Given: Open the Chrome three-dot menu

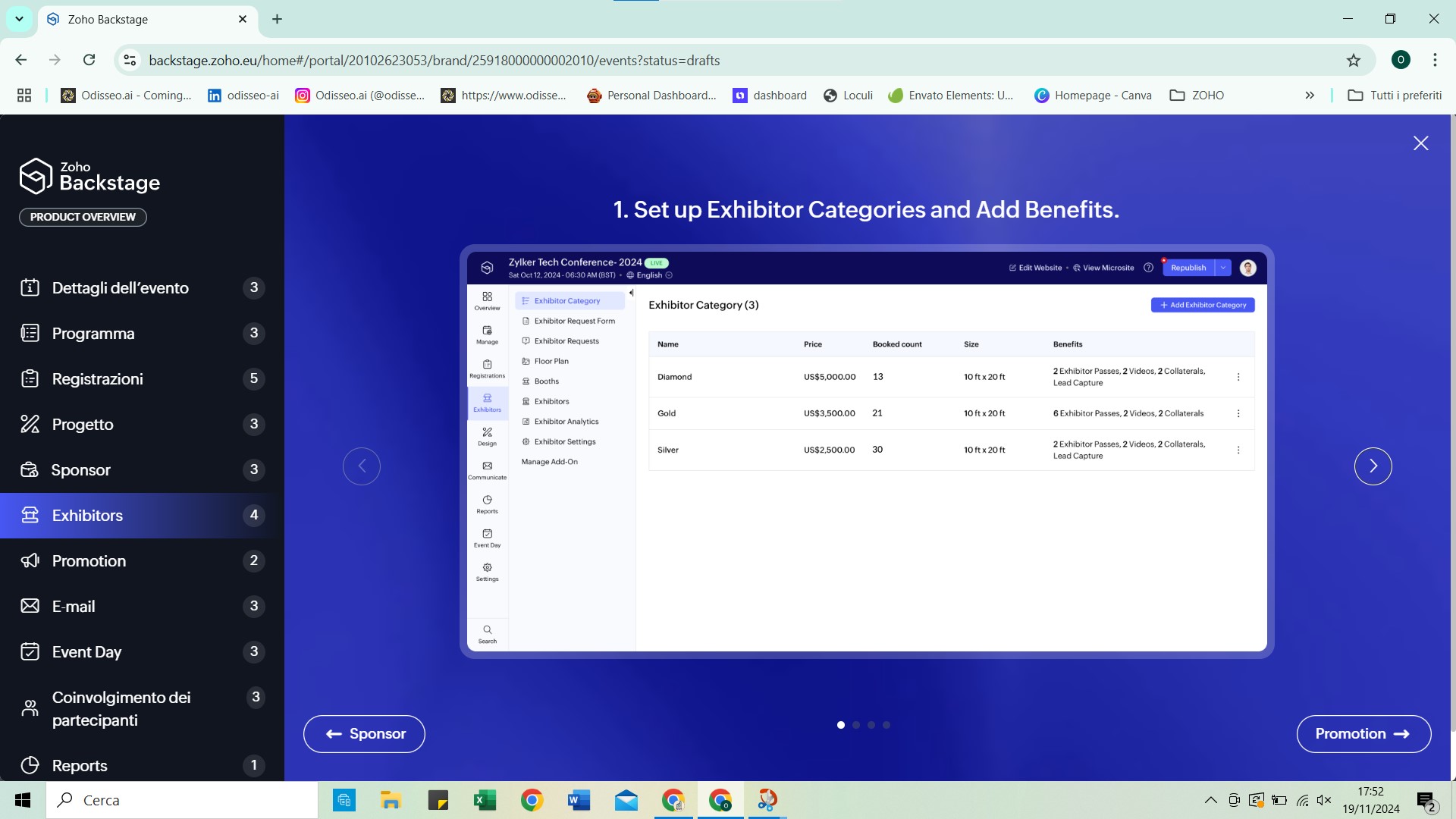Looking at the screenshot, I should coord(1434,60).
